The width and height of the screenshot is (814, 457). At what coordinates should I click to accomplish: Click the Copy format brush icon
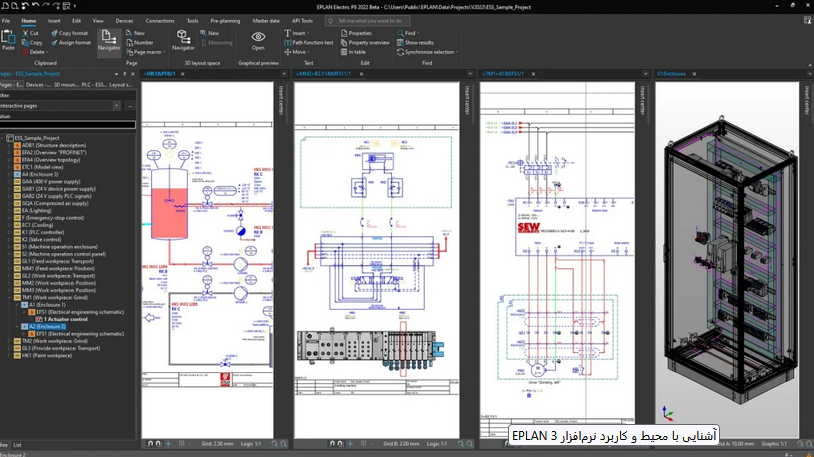pos(55,33)
